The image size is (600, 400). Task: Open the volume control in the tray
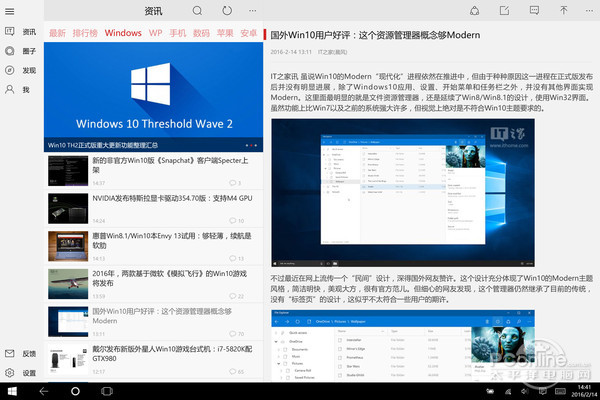525,391
